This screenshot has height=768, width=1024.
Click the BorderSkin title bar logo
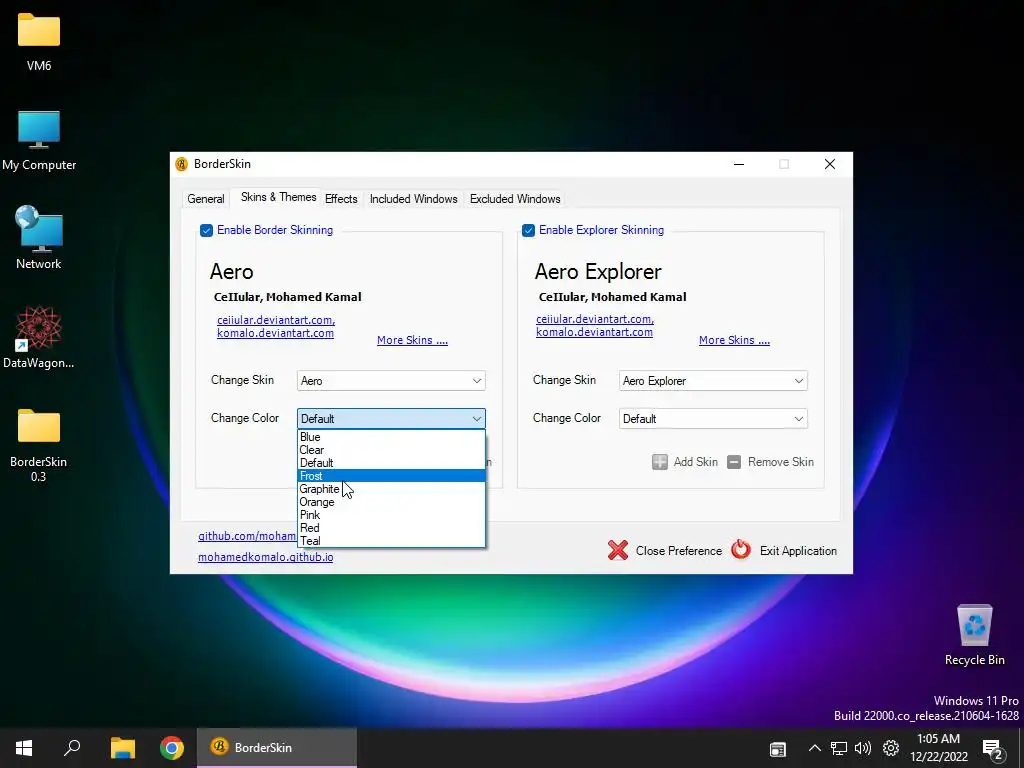tap(182, 164)
